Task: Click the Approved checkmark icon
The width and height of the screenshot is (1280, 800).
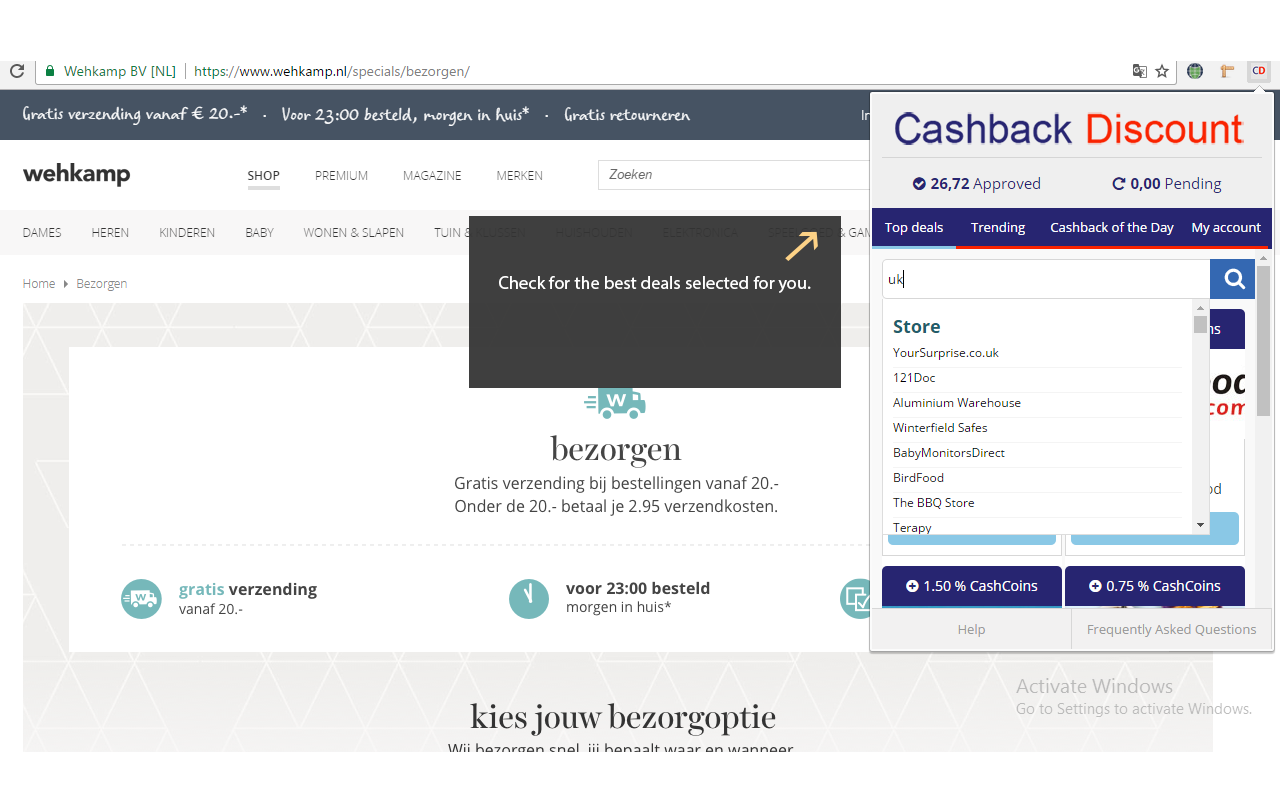Action: (919, 184)
